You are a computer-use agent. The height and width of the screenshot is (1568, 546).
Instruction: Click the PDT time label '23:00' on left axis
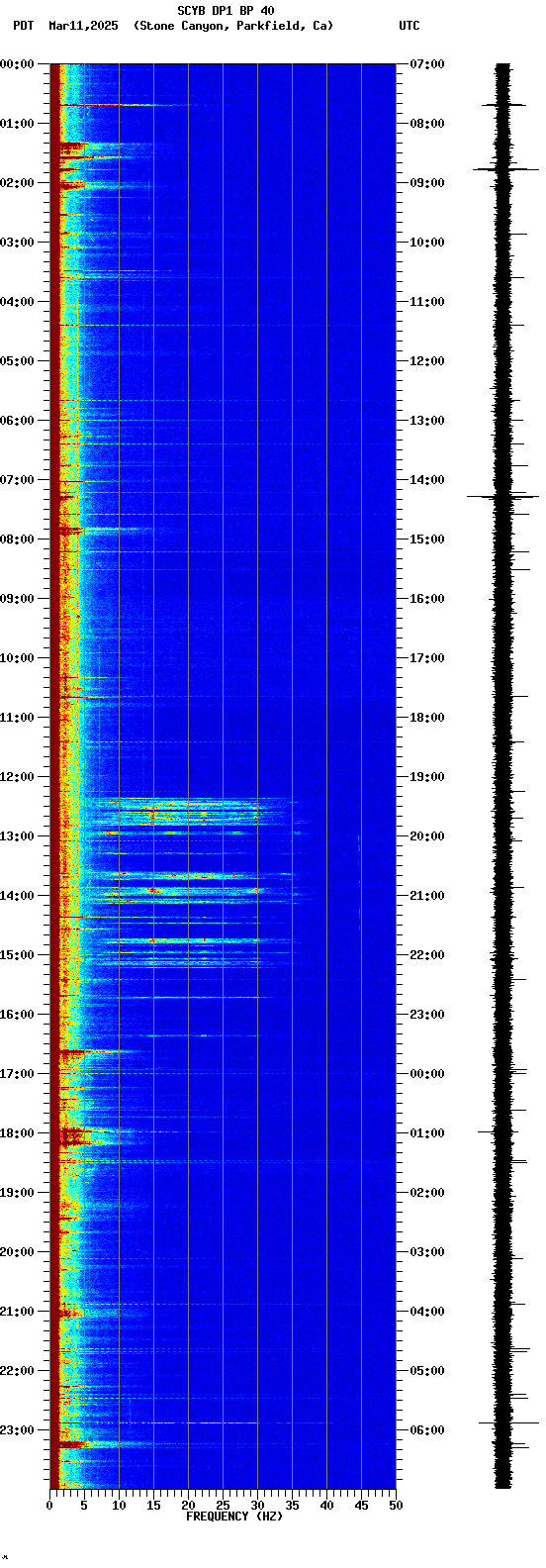click(x=17, y=1430)
